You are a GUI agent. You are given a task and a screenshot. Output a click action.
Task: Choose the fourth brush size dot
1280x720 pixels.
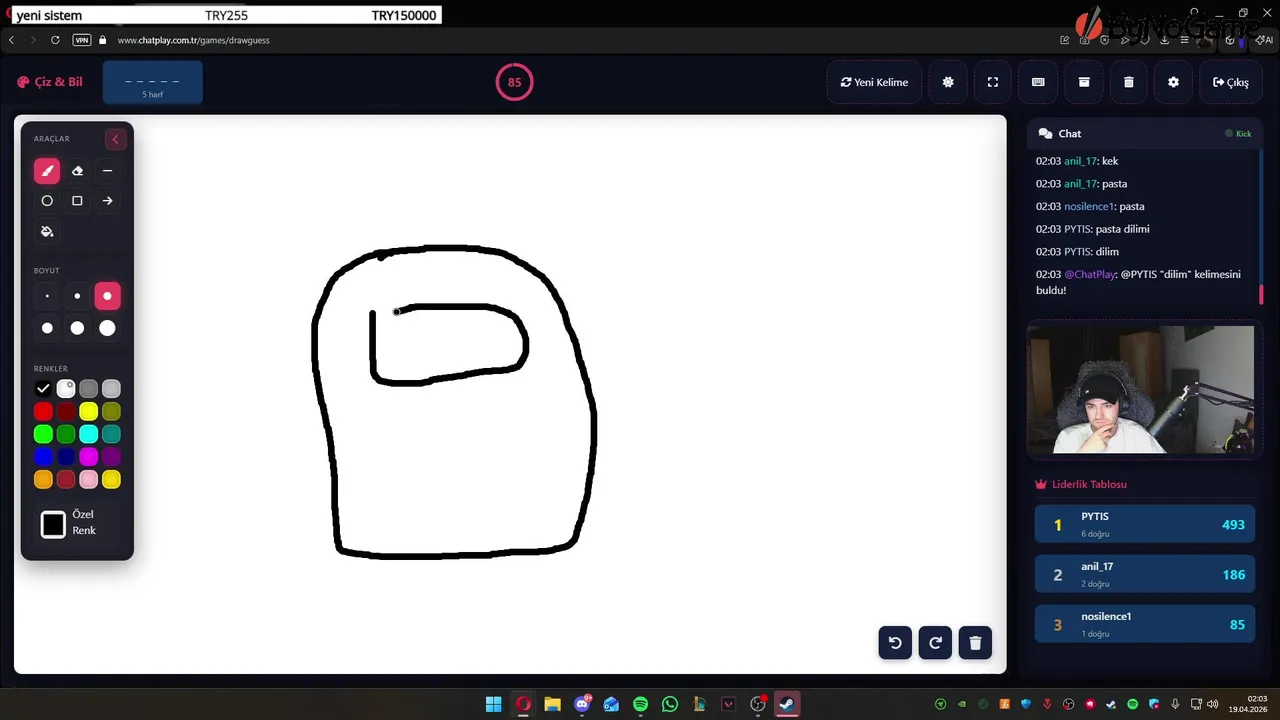tap(47, 328)
